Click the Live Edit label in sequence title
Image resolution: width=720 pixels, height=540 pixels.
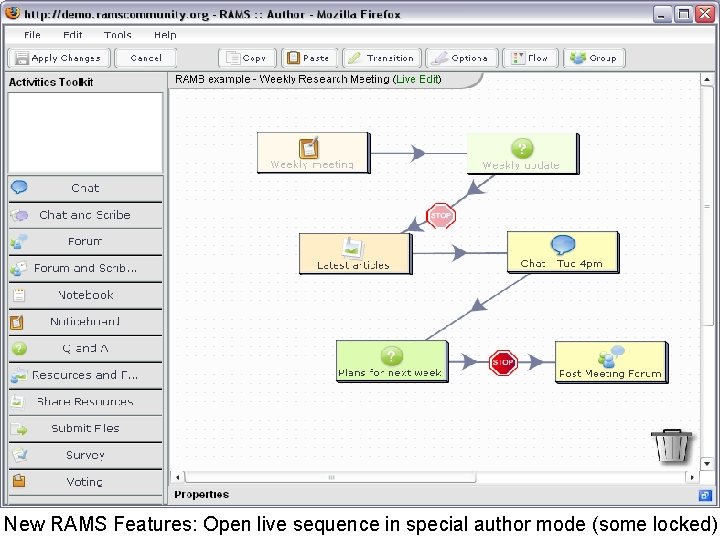(x=417, y=79)
